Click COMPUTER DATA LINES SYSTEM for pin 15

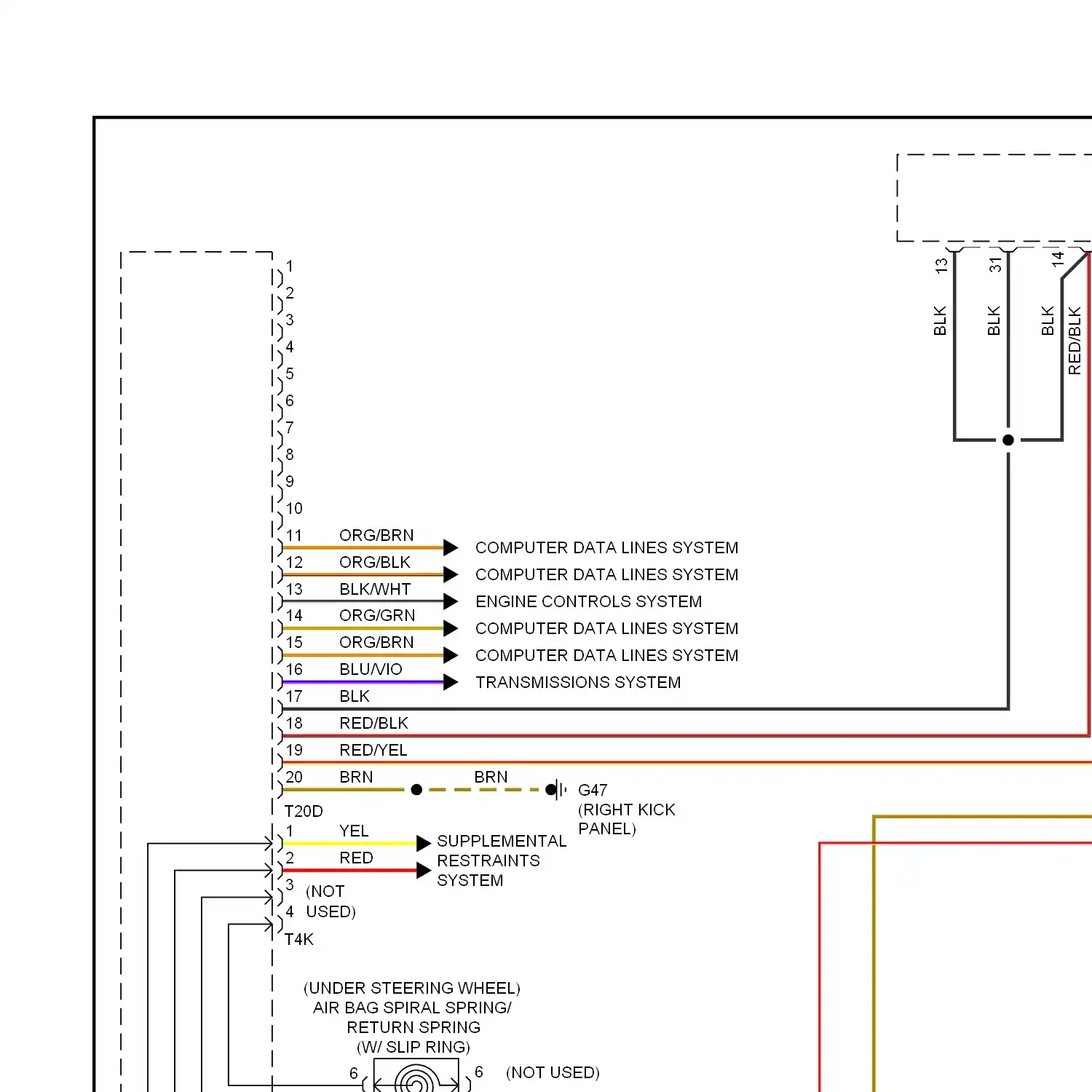606,655
